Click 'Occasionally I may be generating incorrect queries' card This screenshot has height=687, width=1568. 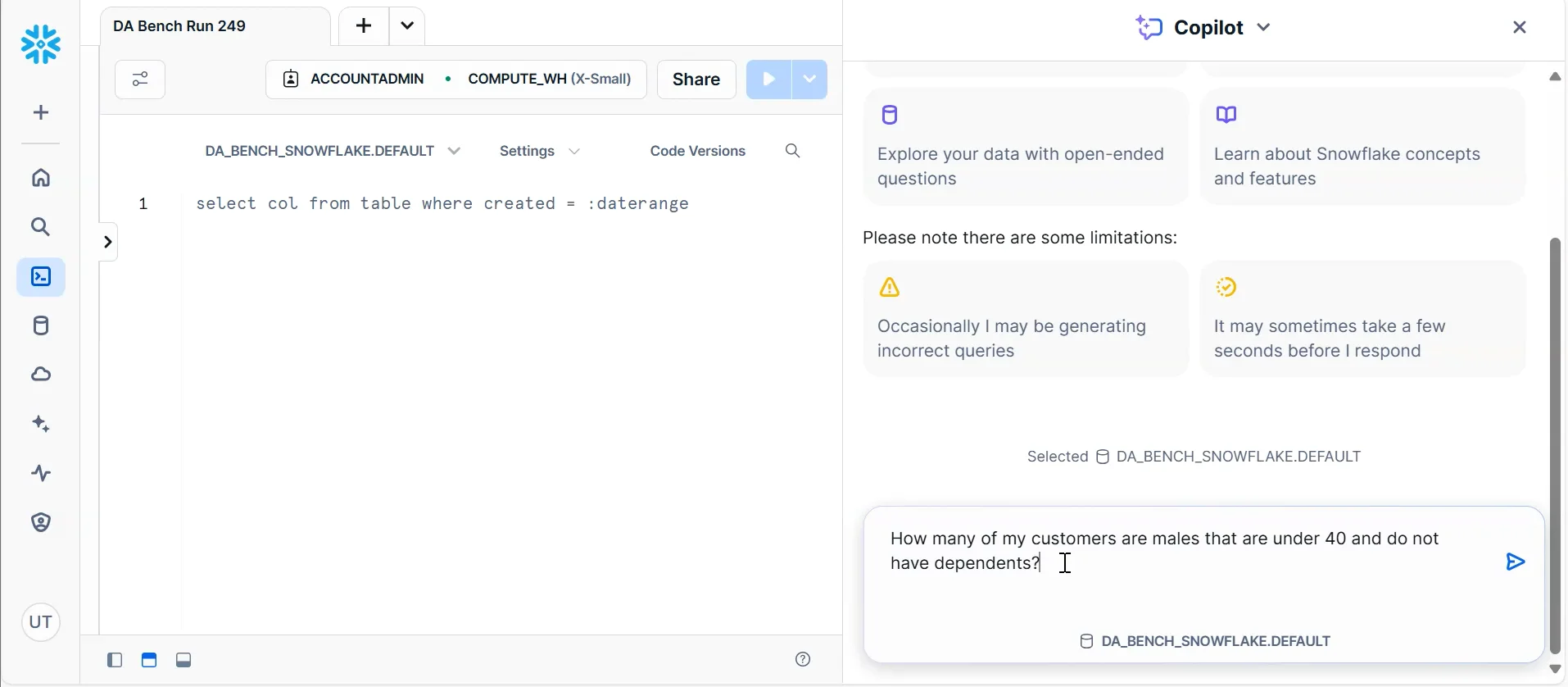1026,319
